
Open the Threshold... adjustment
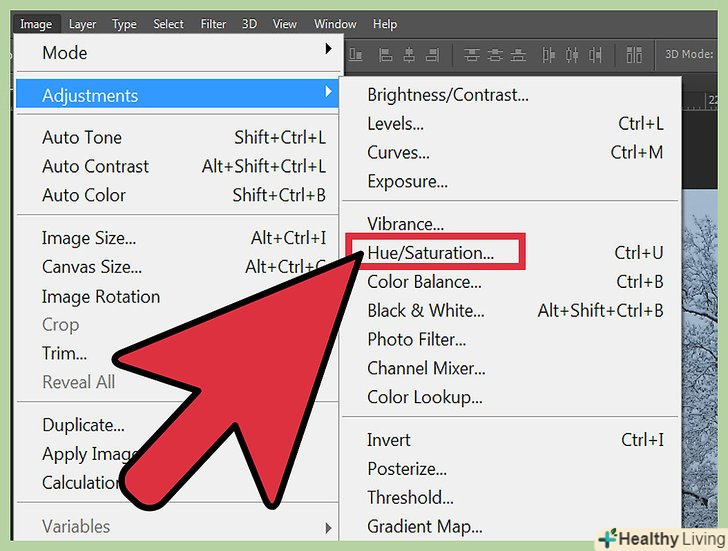(x=511, y=498)
